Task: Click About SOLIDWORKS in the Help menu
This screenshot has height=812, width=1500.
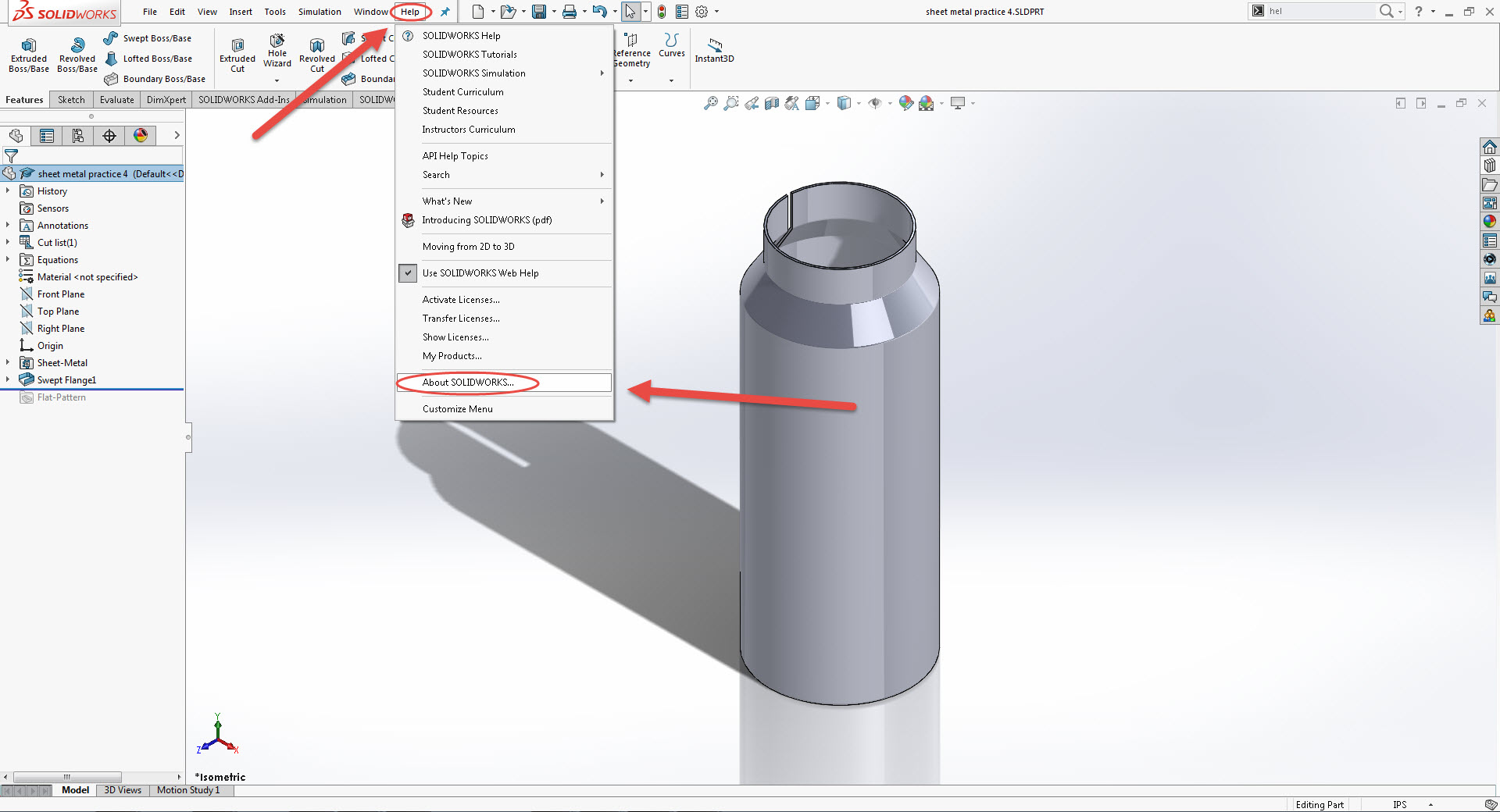Action: pos(466,383)
